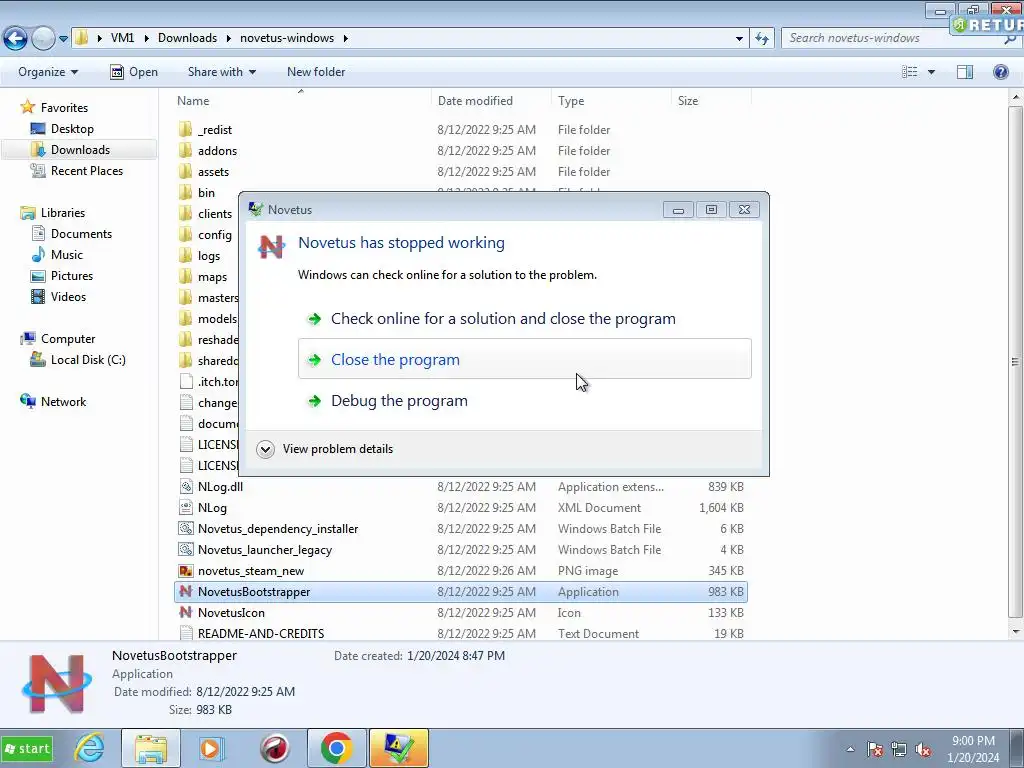Click Downloads in the address breadcrumb
Image resolution: width=1024 pixels, height=768 pixels.
tap(187, 38)
